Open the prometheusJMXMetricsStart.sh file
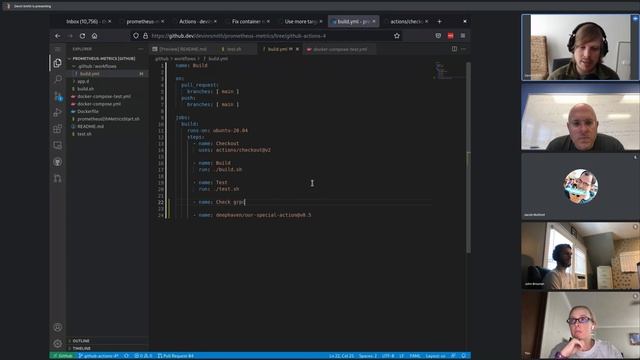Screen dimensions: 640x360 coord(108,119)
